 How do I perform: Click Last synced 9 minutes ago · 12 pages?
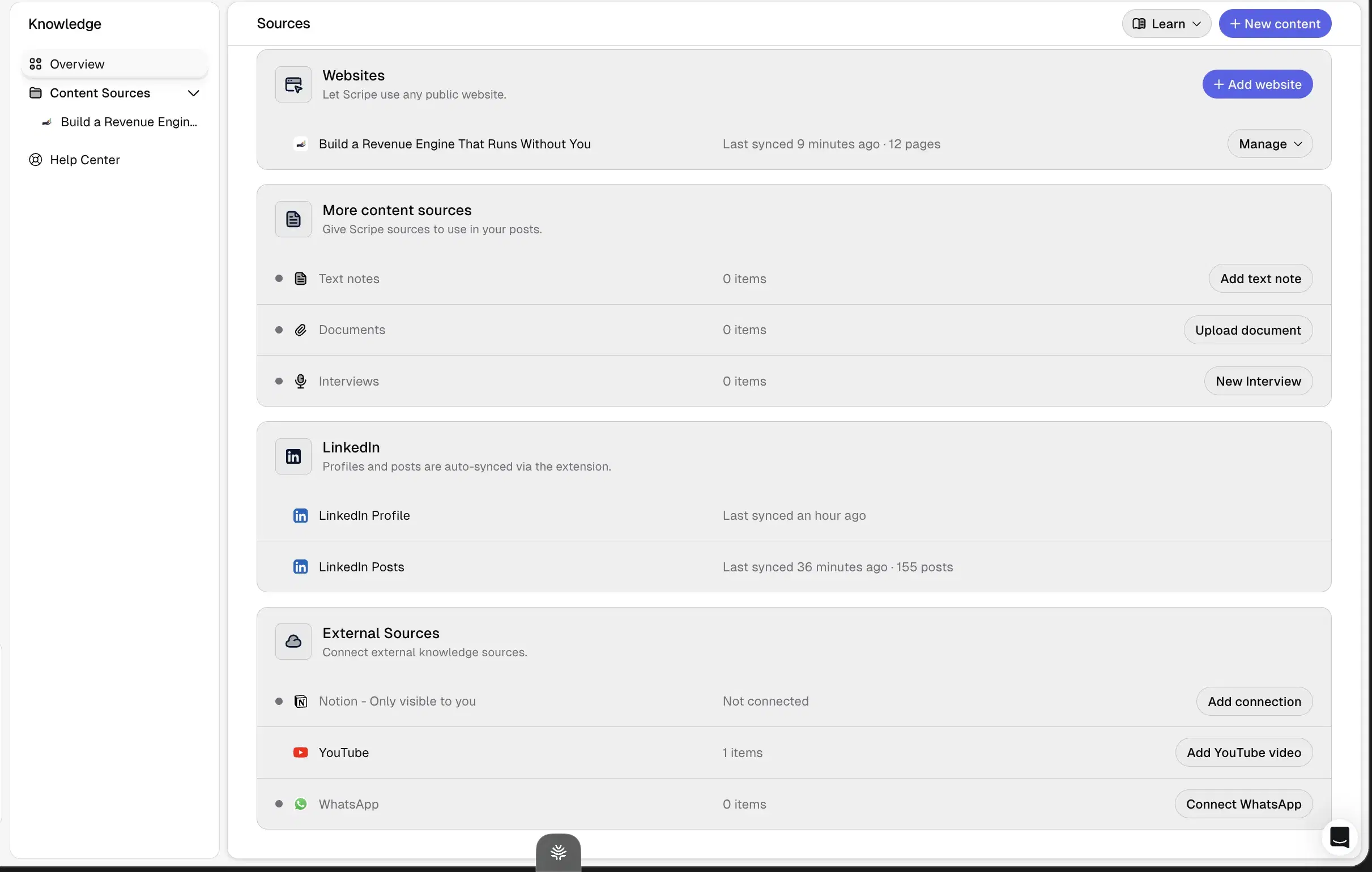(831, 144)
